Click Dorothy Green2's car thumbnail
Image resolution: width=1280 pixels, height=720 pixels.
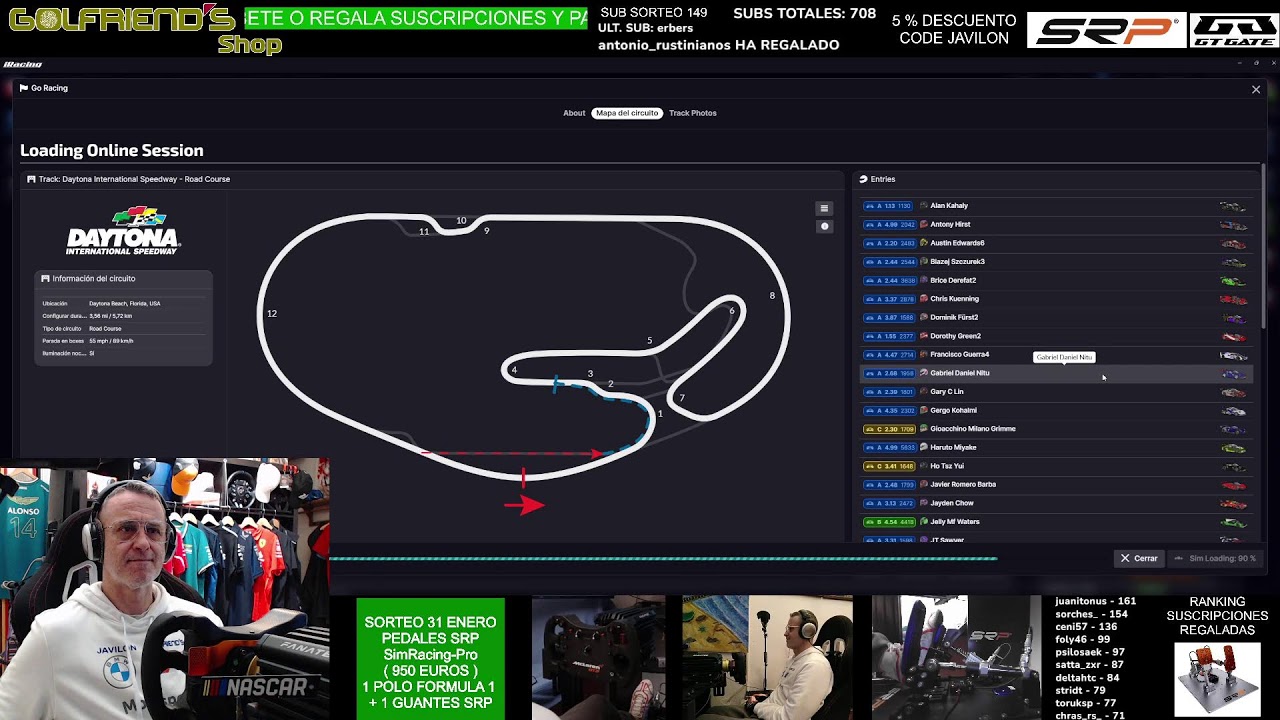(x=1233, y=336)
